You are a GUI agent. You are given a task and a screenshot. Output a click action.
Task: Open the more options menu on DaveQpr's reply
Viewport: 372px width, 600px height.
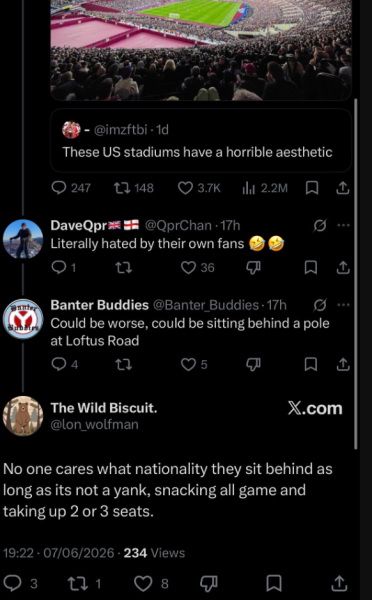pos(343,225)
